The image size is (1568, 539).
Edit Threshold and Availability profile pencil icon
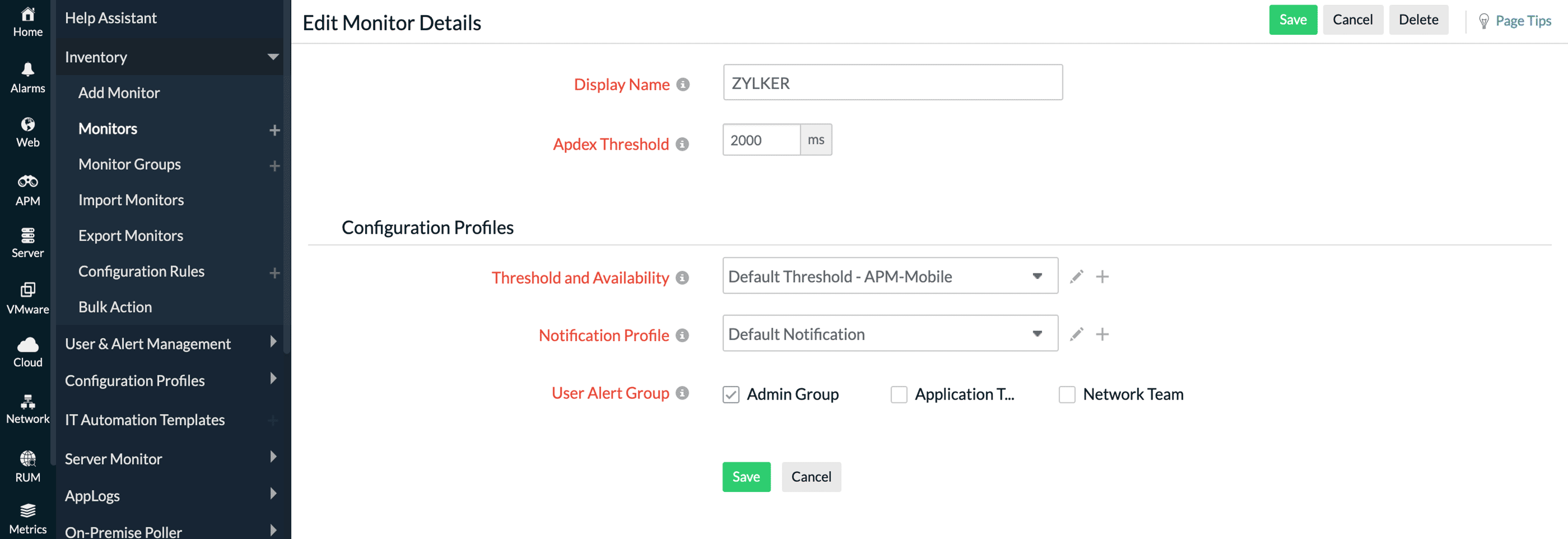[x=1076, y=277]
